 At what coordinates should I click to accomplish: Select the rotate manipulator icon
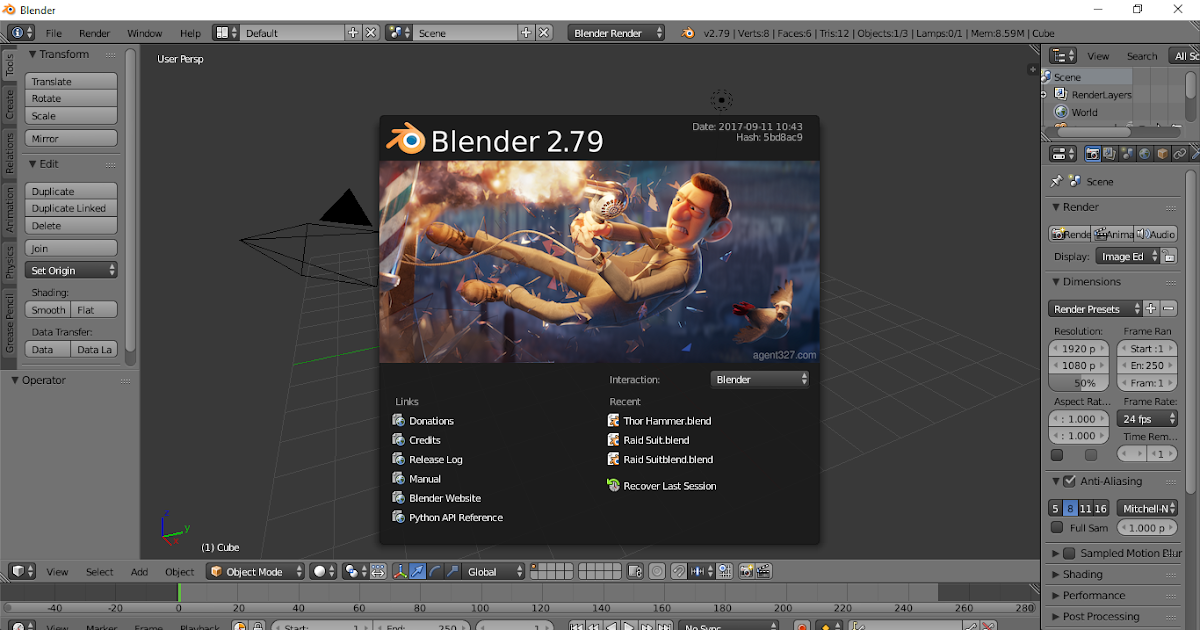coord(435,572)
